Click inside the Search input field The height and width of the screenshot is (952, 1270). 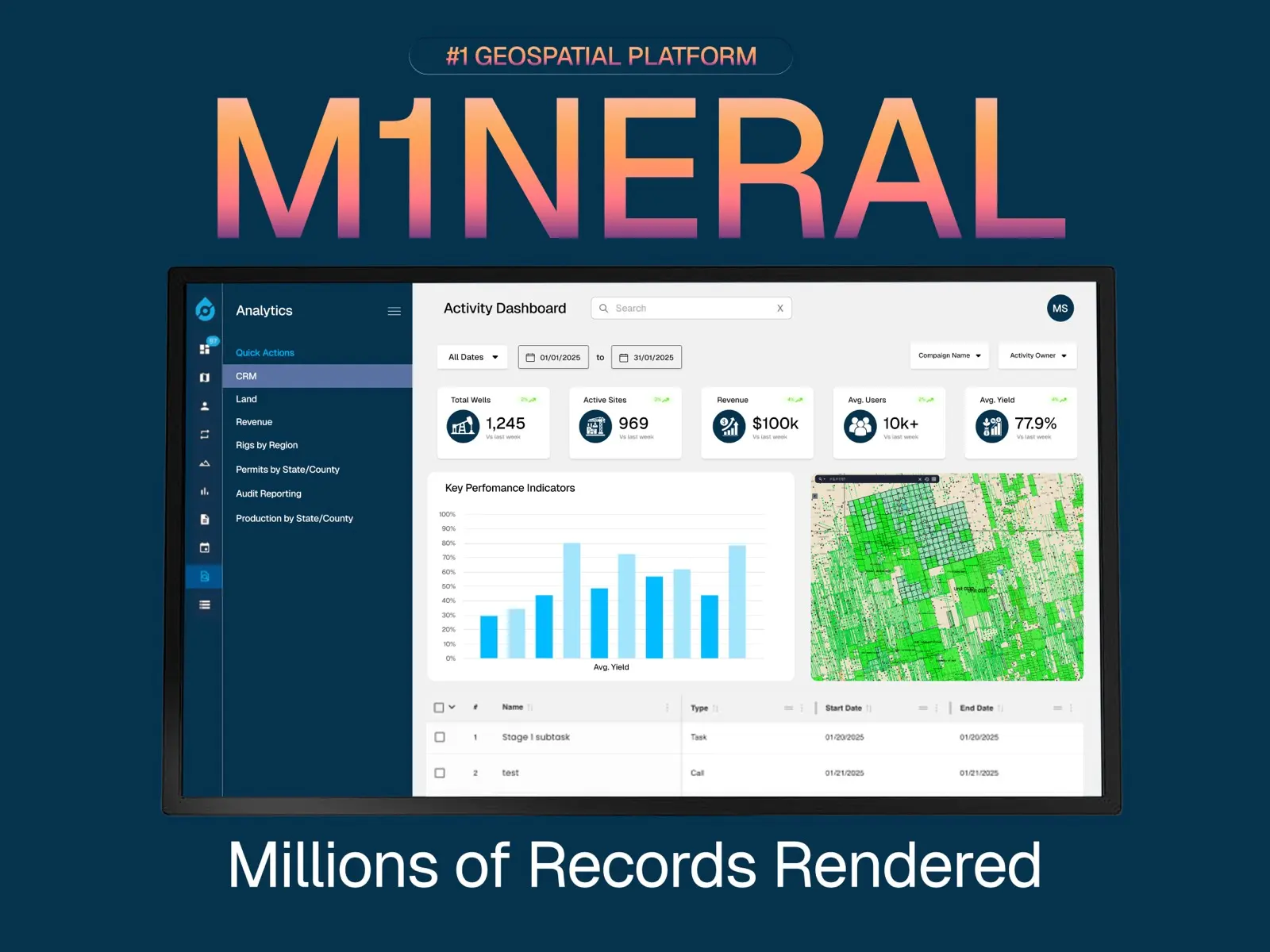coord(691,309)
